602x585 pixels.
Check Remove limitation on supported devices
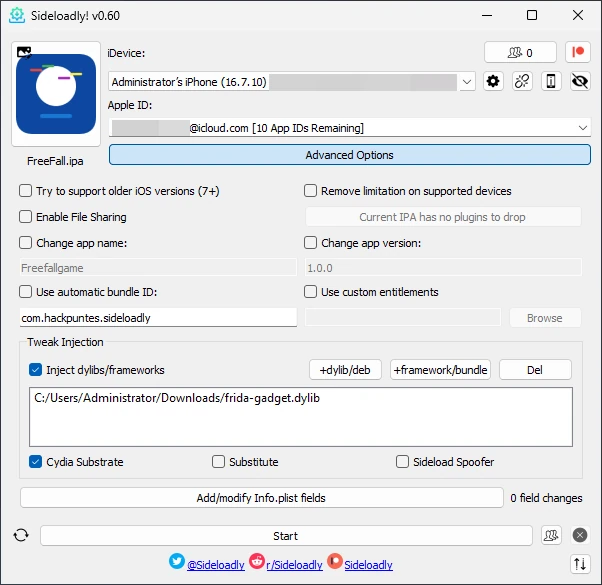(311, 191)
